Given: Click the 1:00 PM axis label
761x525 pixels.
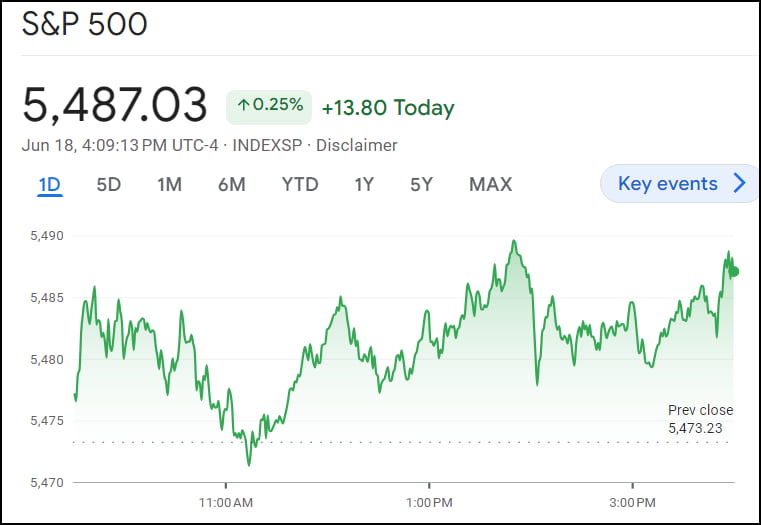Looking at the screenshot, I should tap(429, 503).
